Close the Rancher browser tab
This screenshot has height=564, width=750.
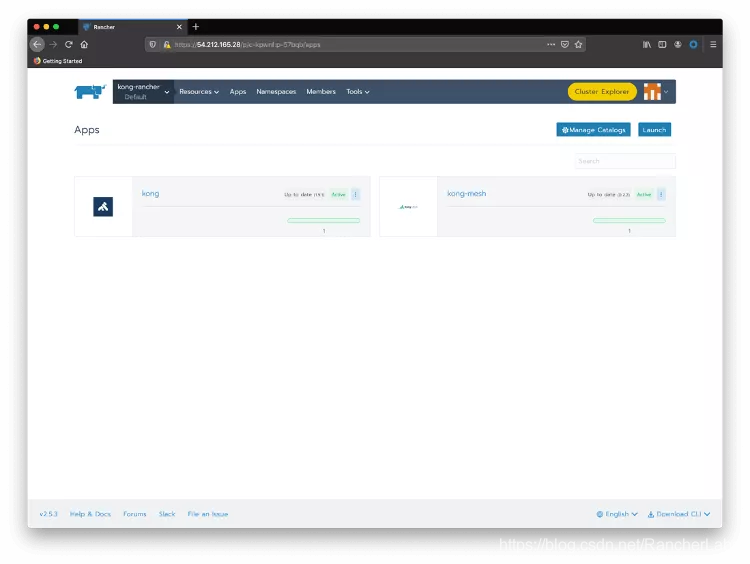coord(179,27)
